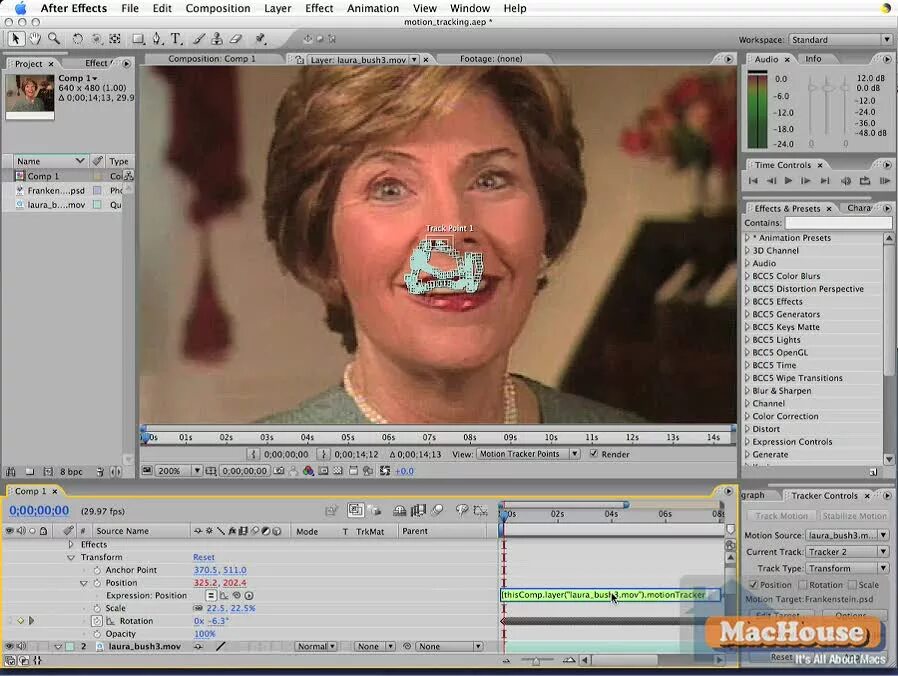Click the Reset link for Transform
Viewport: 898px width, 676px height.
point(204,557)
